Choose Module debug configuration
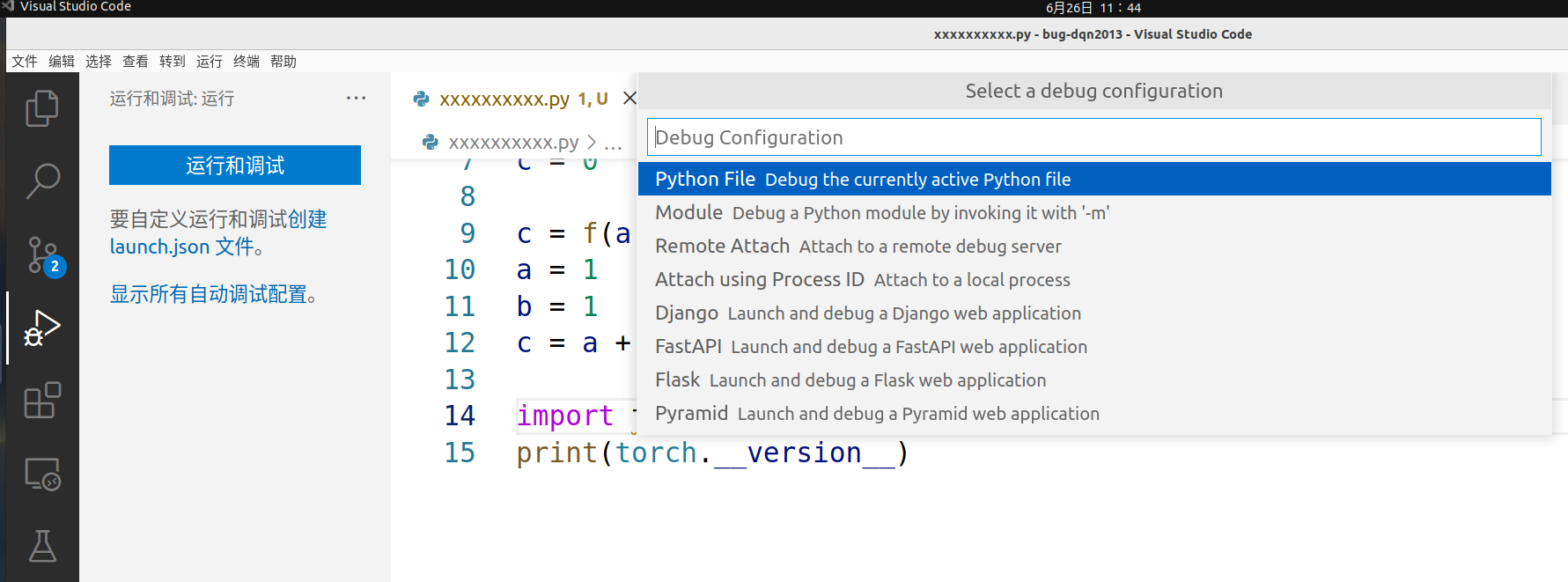The image size is (1568, 582). pos(1094,212)
